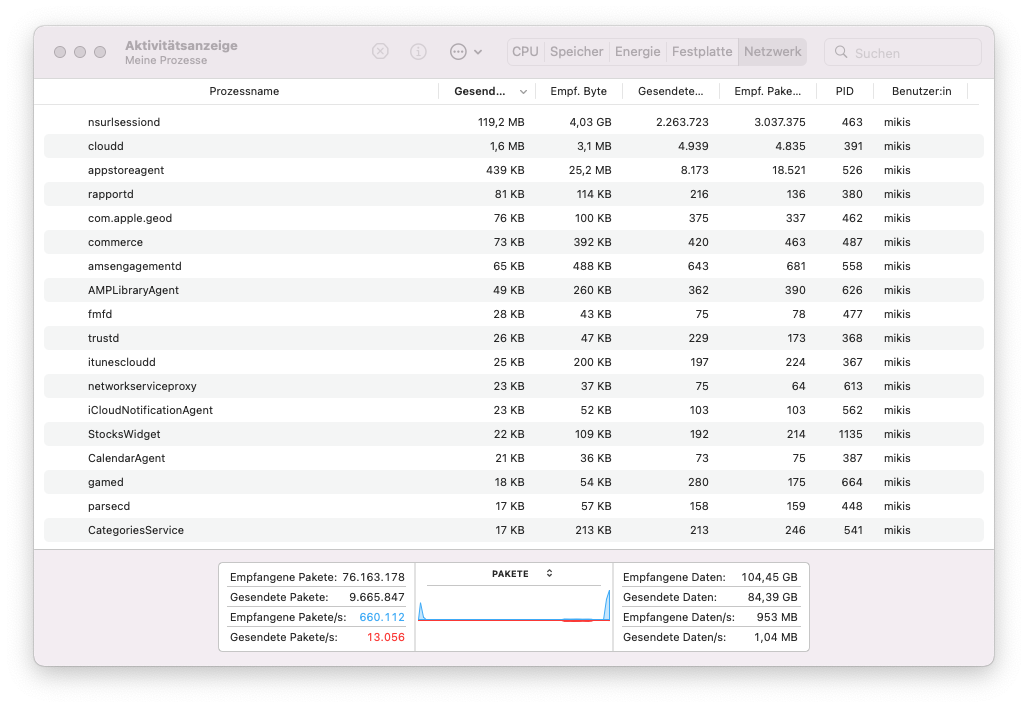
Task: Click the 3.037.375 received packets value
Action: pyautogui.click(x=780, y=122)
